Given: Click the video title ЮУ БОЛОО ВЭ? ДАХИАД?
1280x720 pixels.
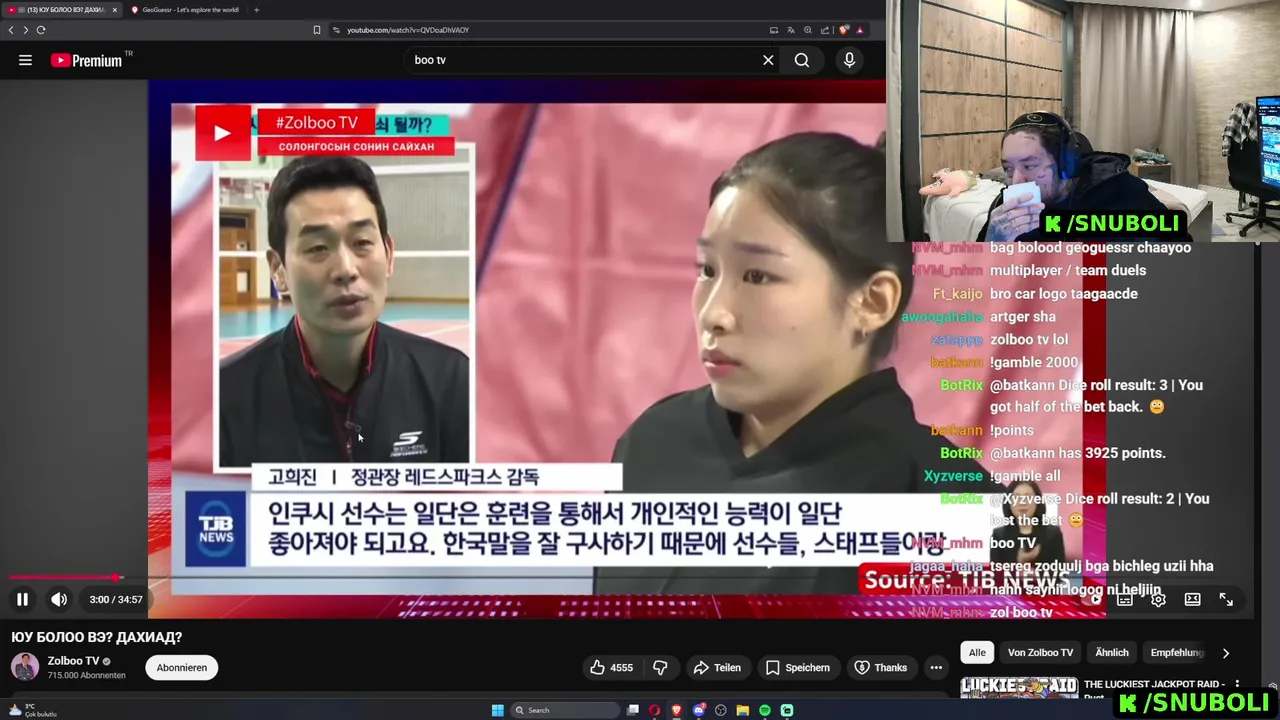Looking at the screenshot, I should [97, 637].
